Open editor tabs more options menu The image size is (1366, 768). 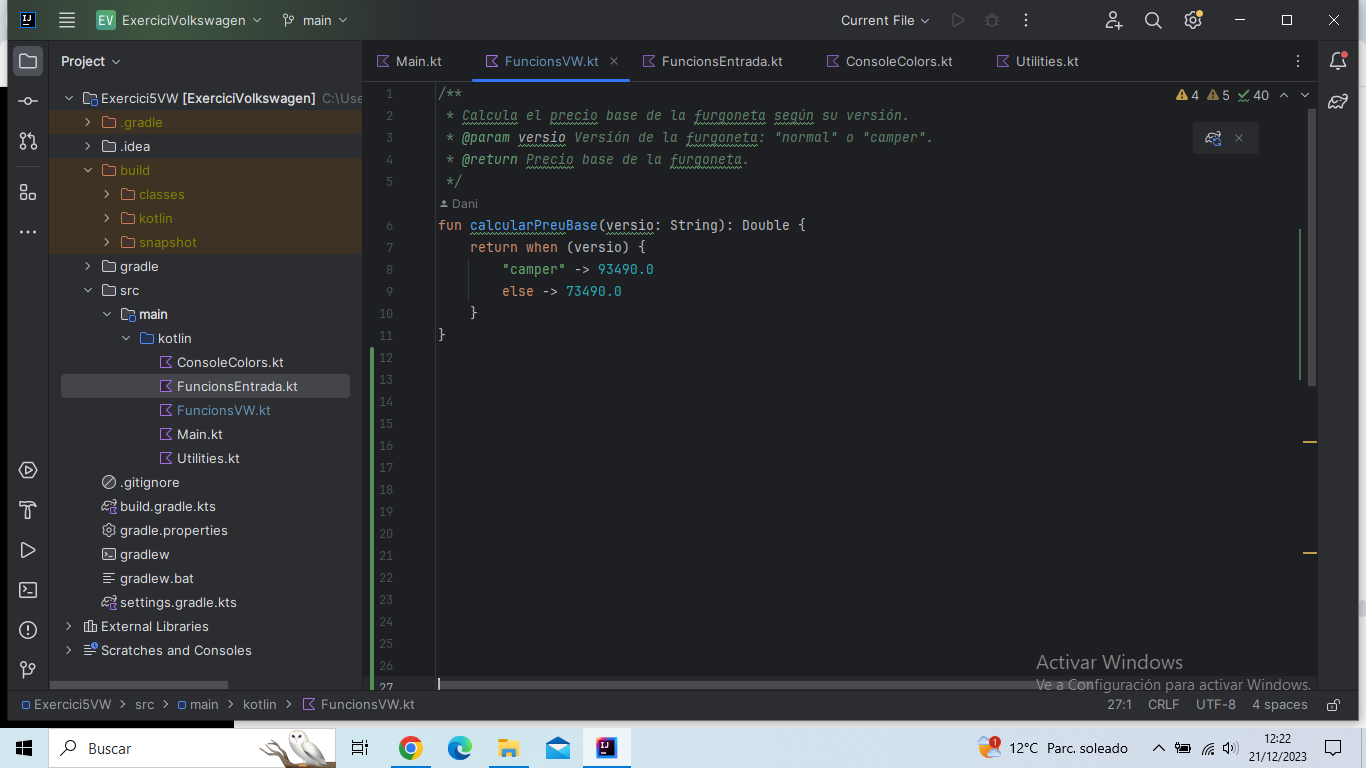tap(1298, 61)
